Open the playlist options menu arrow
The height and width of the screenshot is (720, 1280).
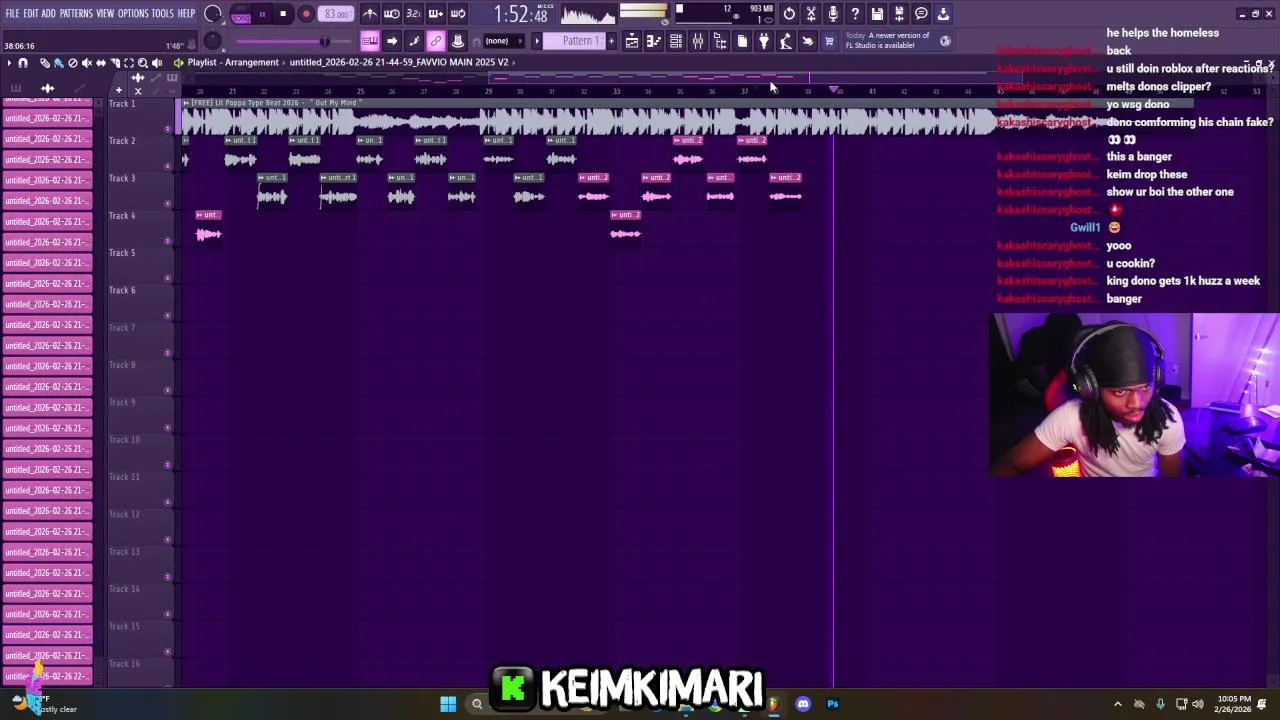9,63
